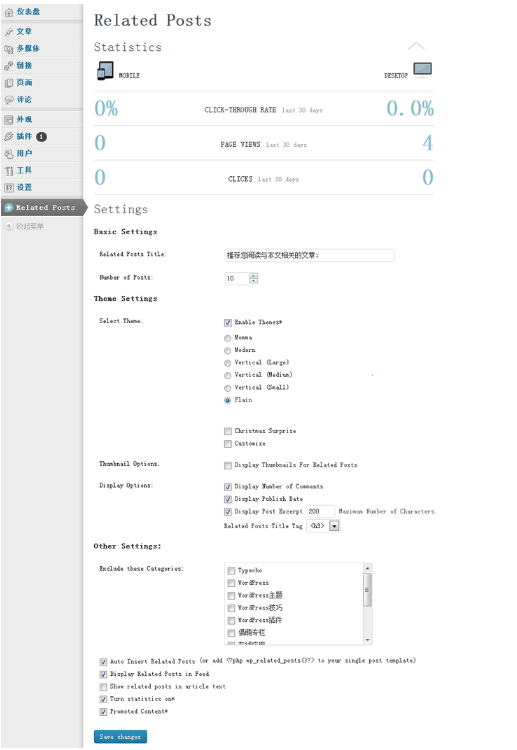517x750 pixels.
Task: Toggle Display Thumbnails For Related Posts
Action: (x=228, y=465)
